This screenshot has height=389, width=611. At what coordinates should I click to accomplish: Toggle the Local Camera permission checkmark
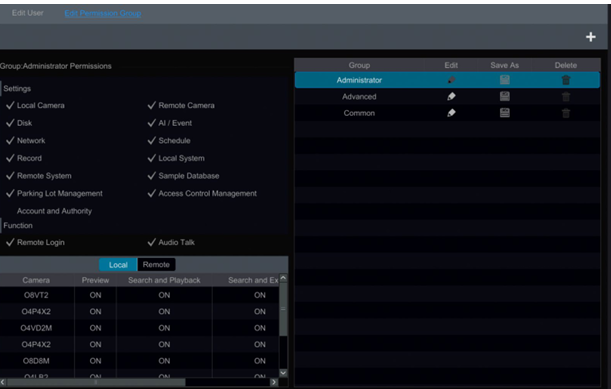tap(11, 105)
